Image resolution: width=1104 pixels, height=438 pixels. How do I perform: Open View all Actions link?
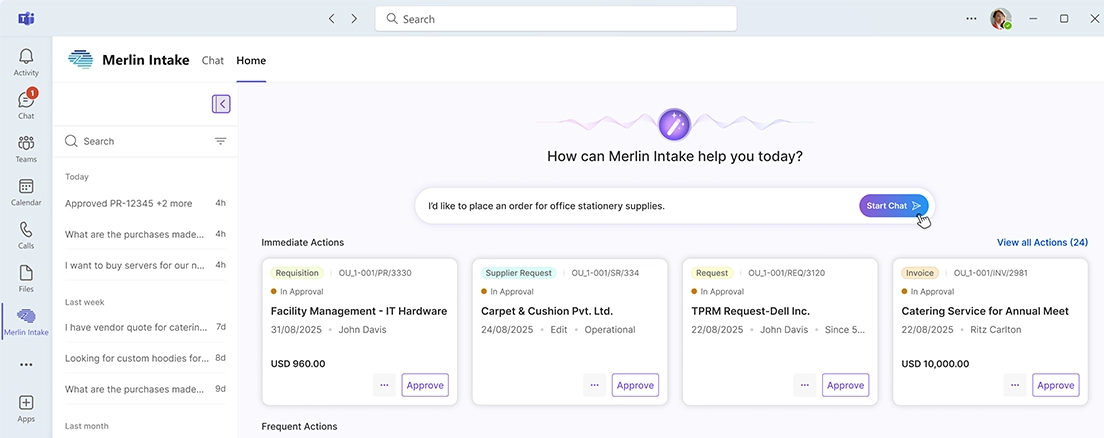[1042, 242]
